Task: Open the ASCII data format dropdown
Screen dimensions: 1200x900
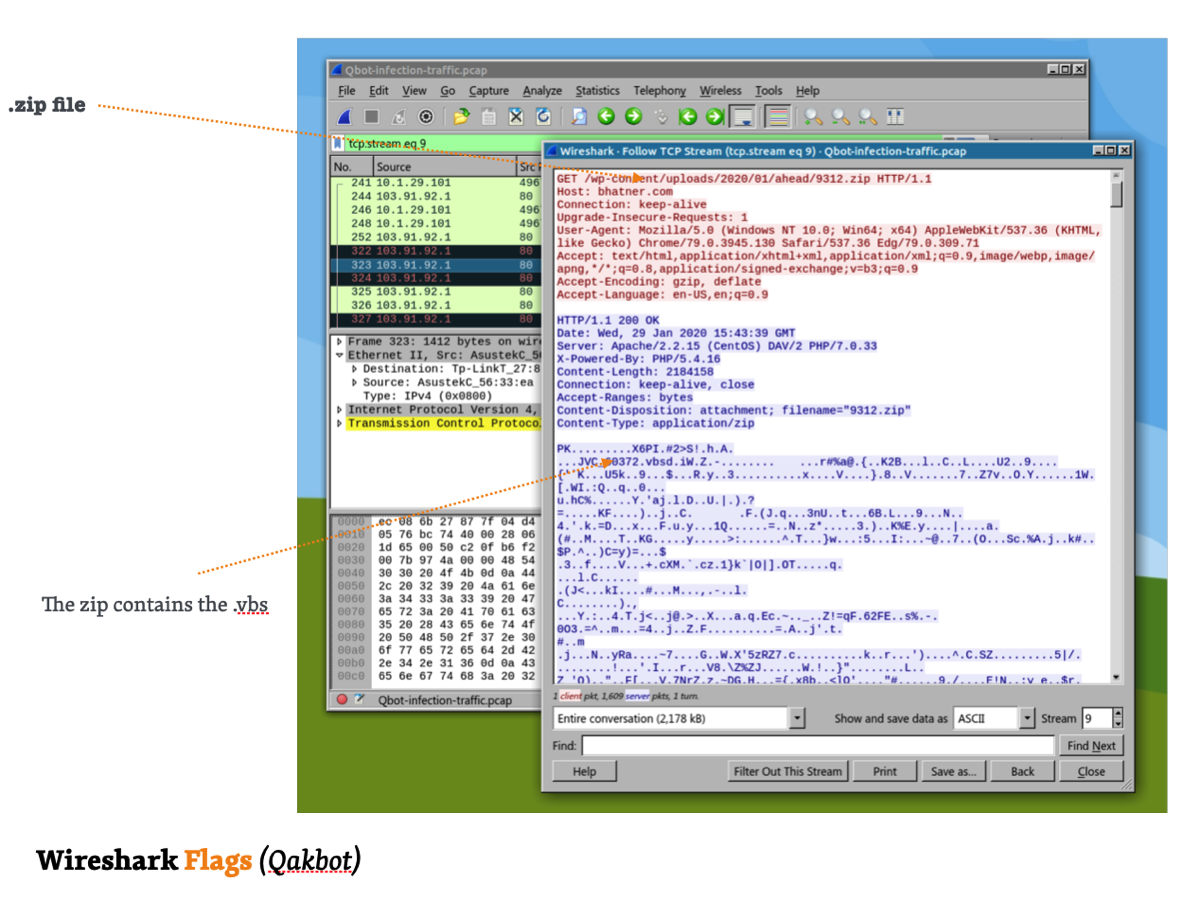Action: [1027, 719]
